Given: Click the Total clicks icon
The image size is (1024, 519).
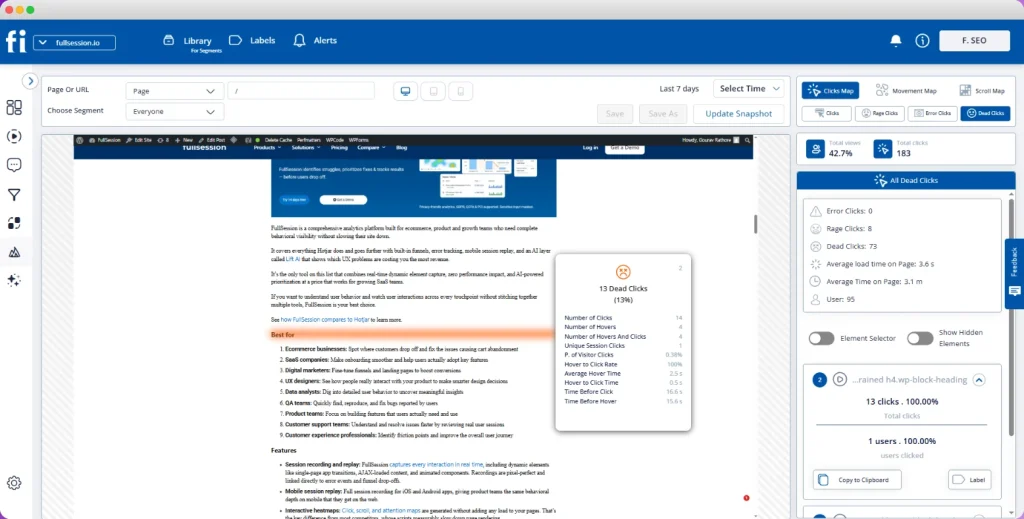Looking at the screenshot, I should (x=883, y=149).
